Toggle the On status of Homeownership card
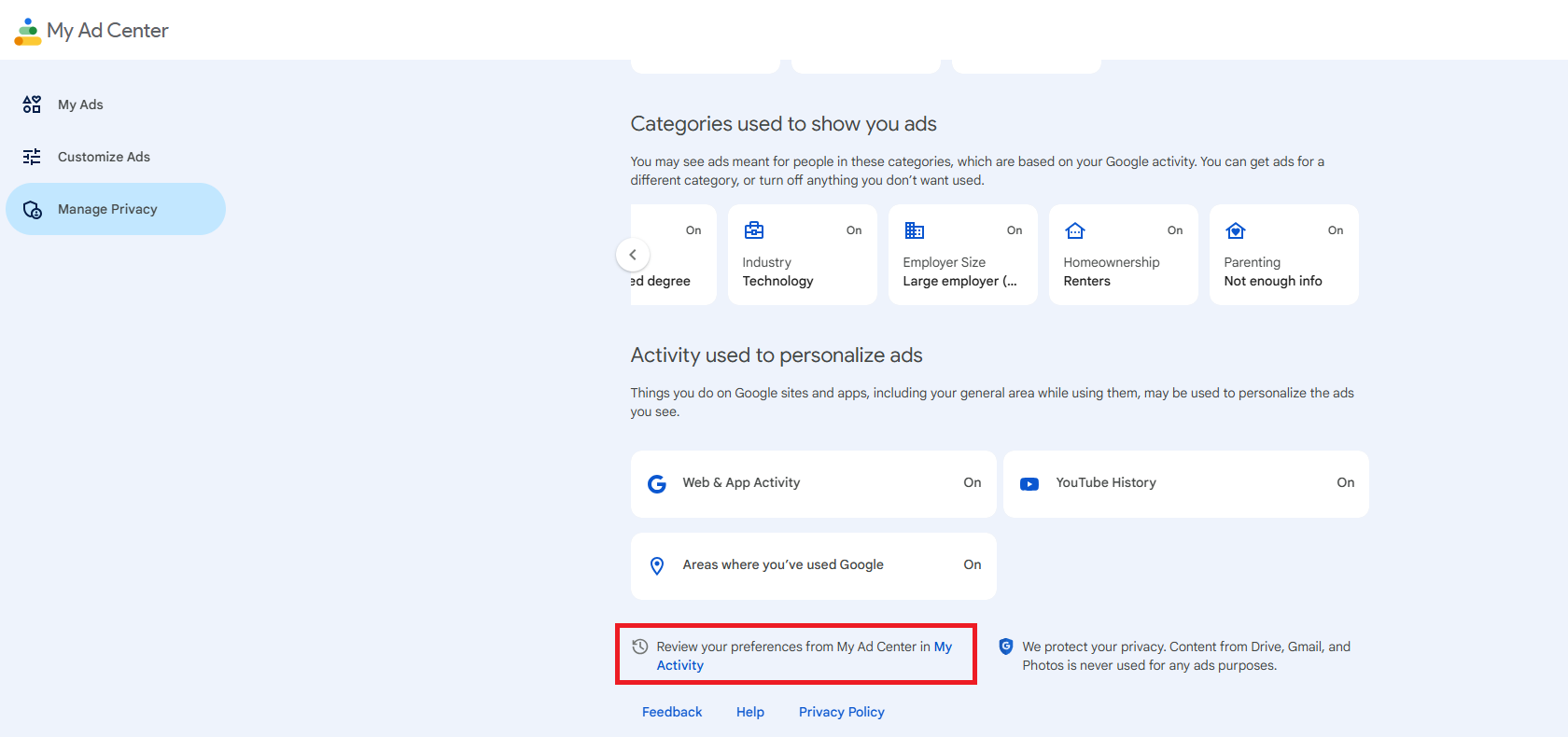 click(x=1175, y=230)
